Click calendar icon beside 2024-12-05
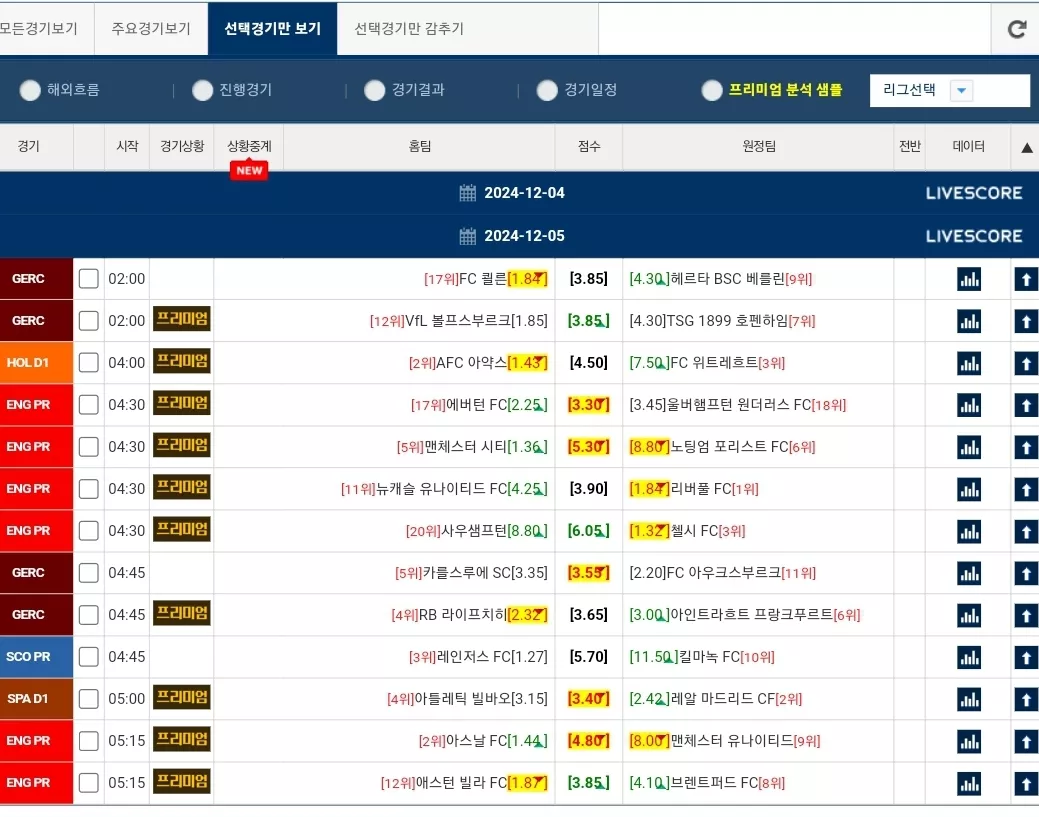 (468, 236)
